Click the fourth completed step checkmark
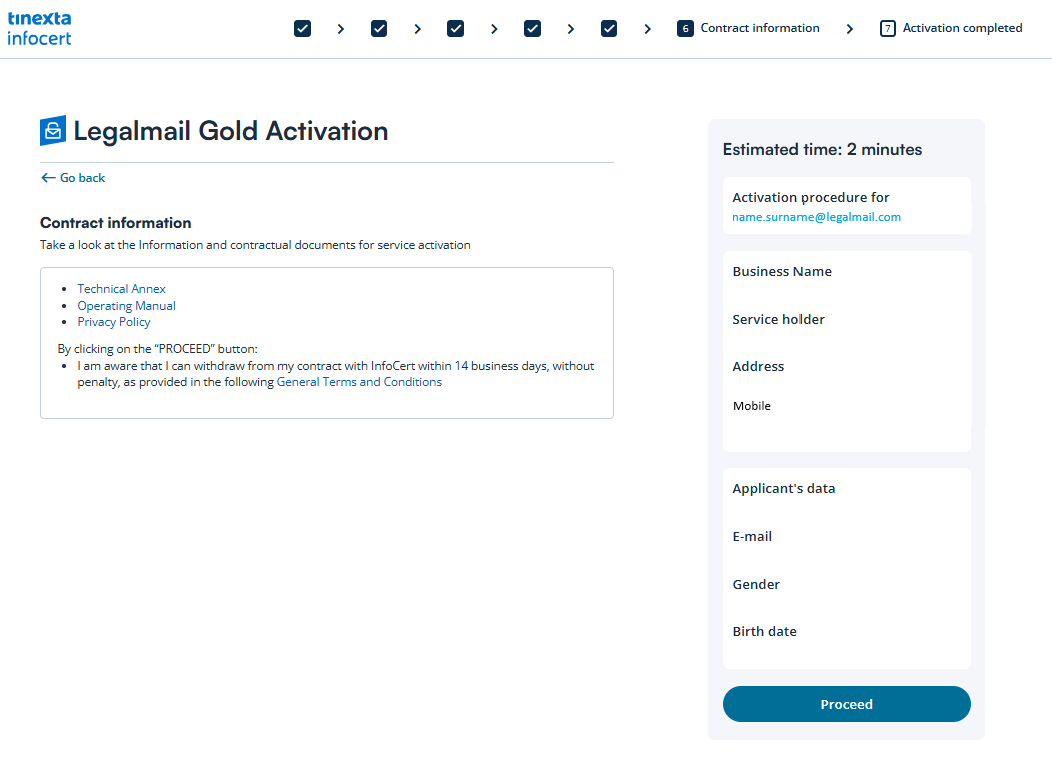 [x=533, y=28]
